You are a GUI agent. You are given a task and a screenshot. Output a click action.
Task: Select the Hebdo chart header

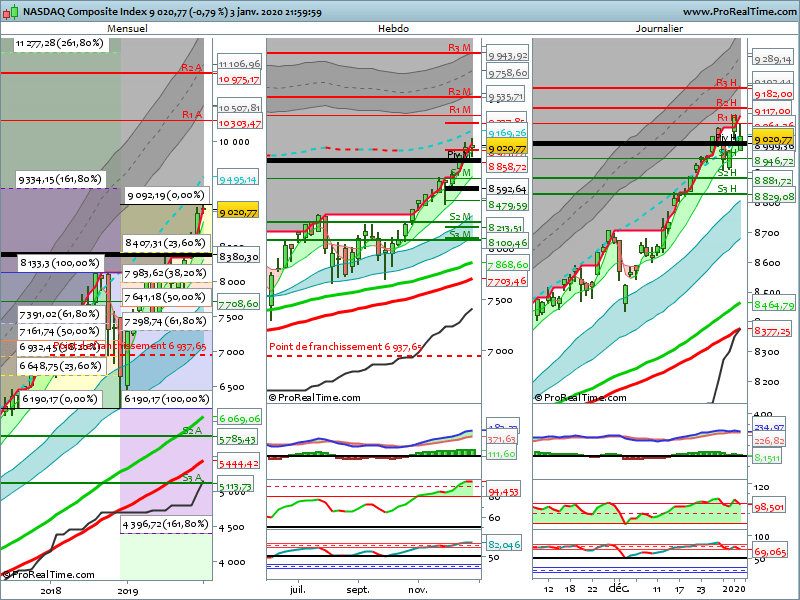(393, 29)
